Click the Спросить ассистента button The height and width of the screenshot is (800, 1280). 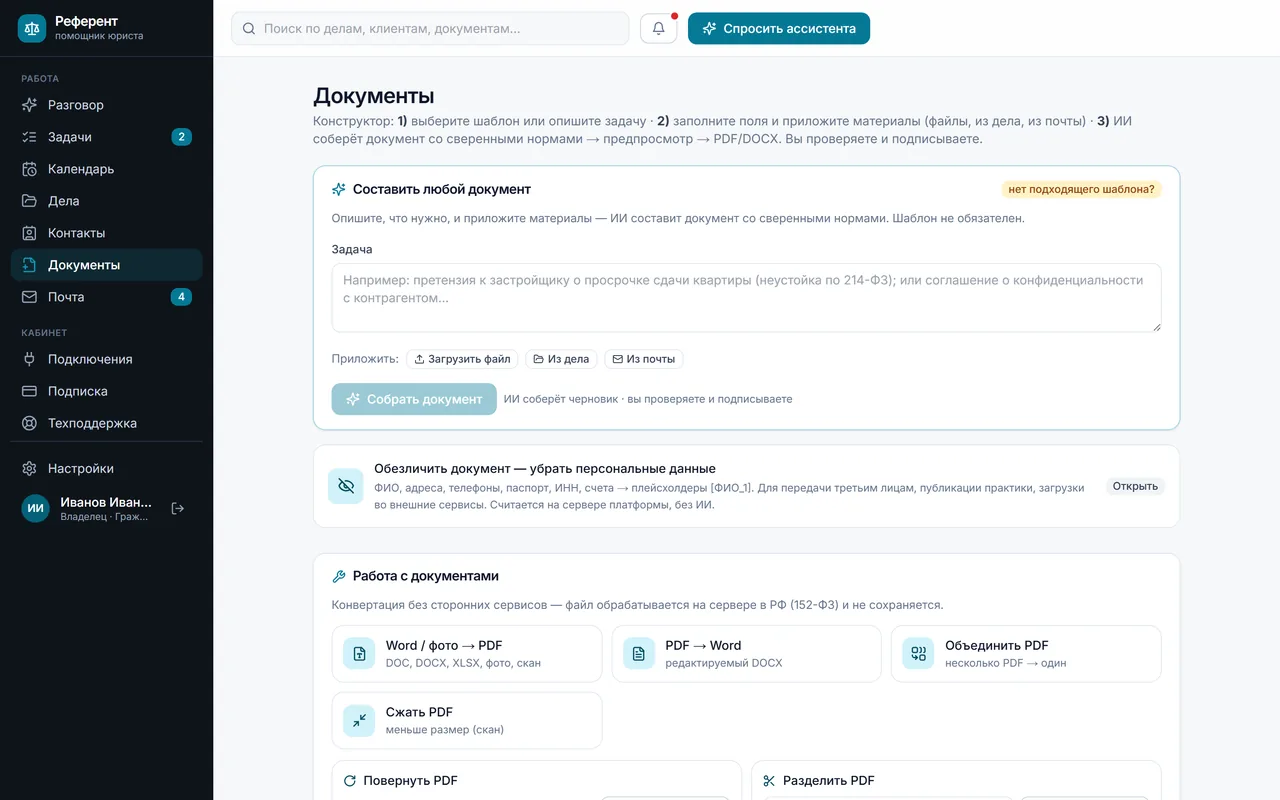point(779,28)
